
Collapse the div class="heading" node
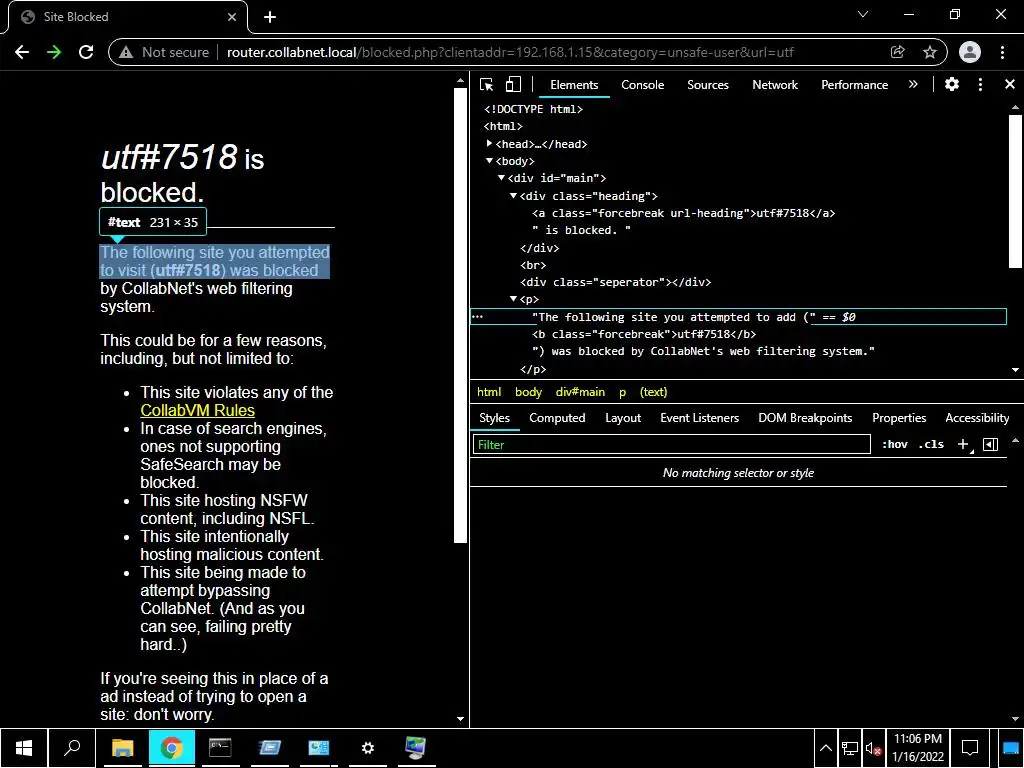(x=513, y=195)
